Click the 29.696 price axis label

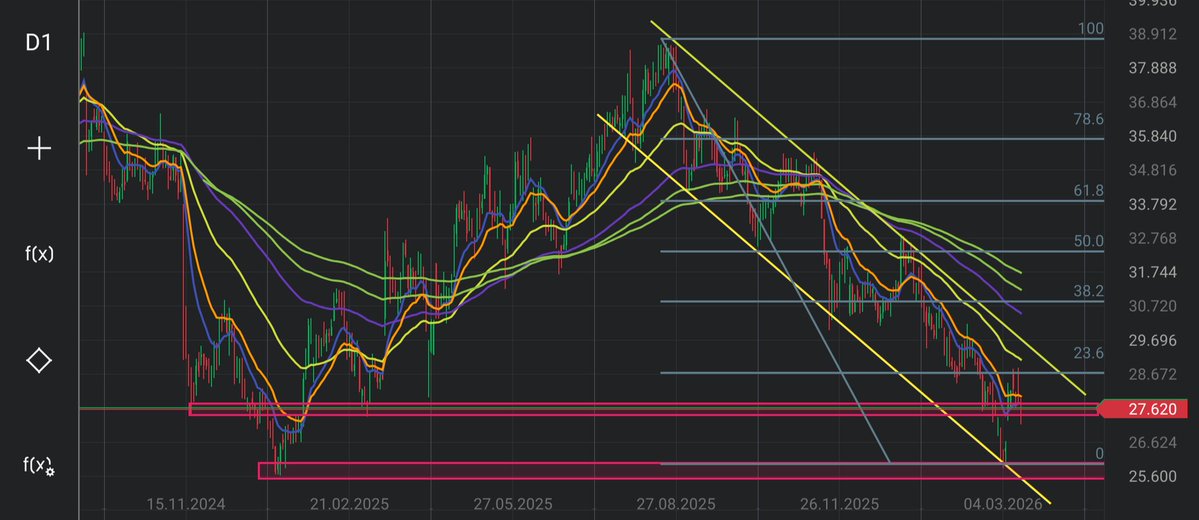click(1152, 340)
